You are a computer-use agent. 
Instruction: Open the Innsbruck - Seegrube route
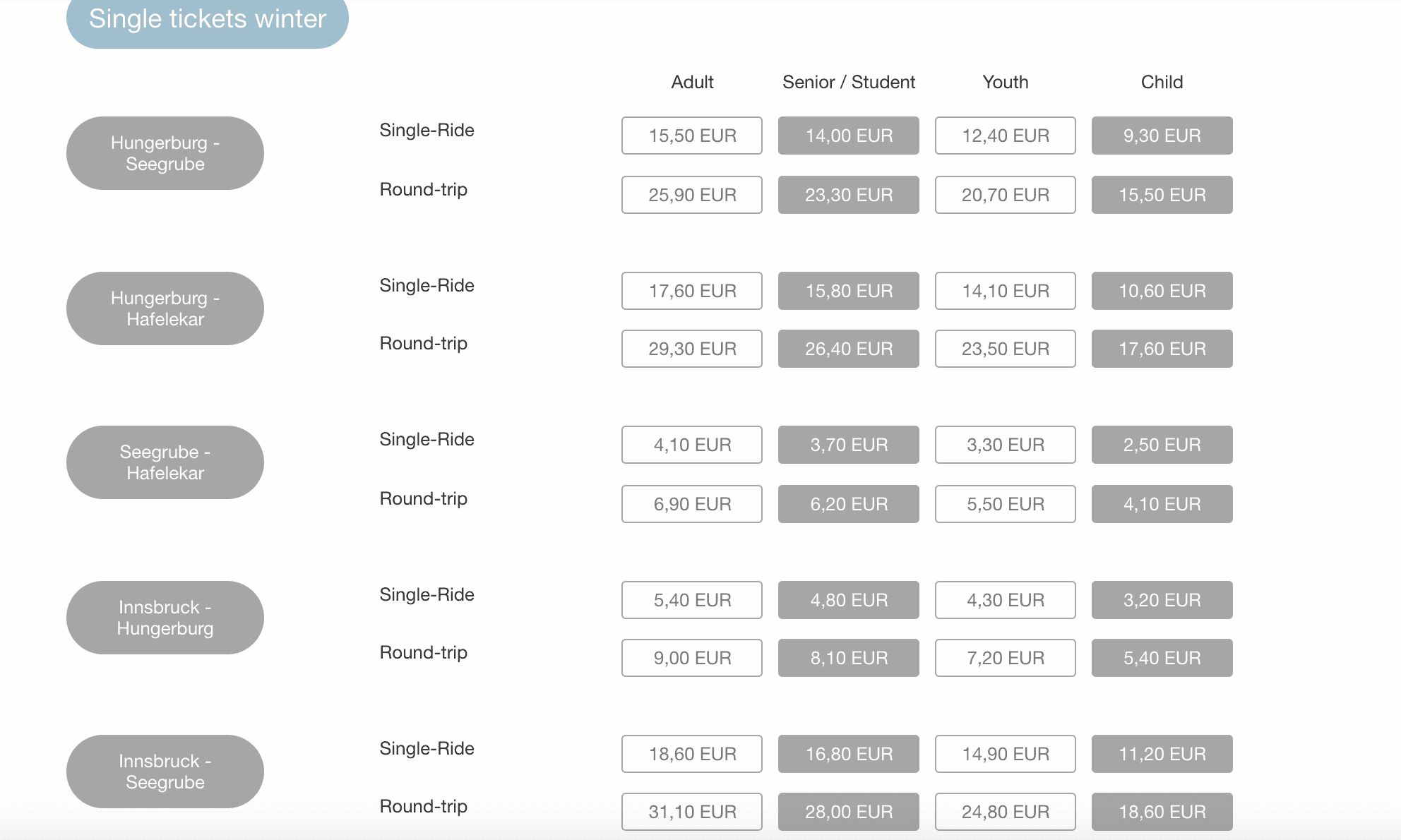[x=165, y=772]
